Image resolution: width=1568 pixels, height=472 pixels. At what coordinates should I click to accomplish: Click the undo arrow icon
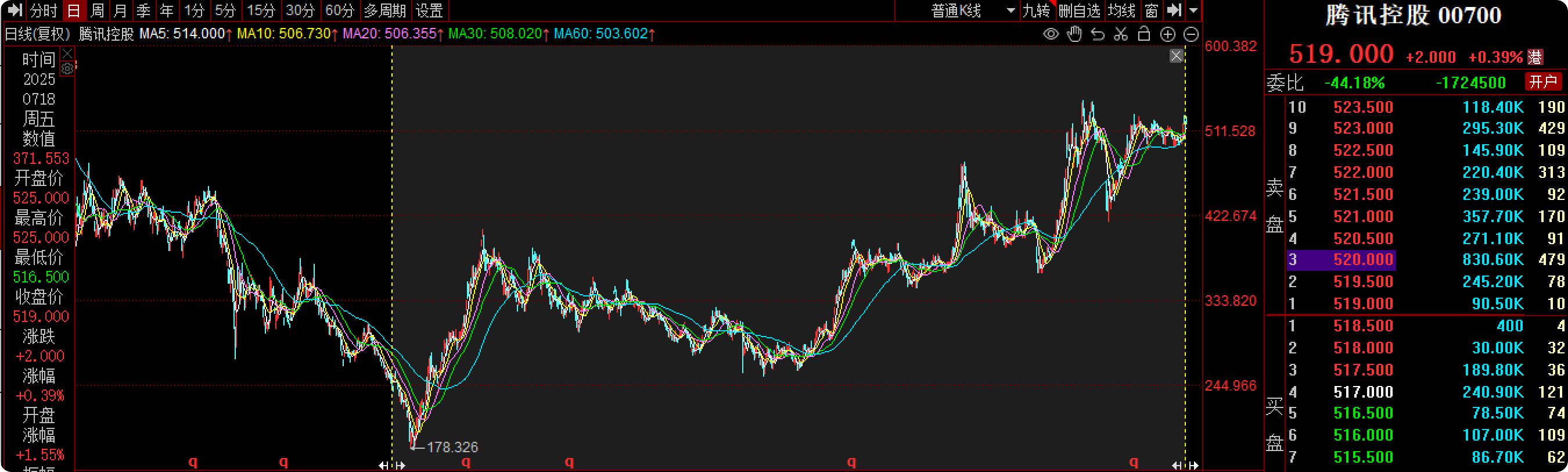(1098, 34)
